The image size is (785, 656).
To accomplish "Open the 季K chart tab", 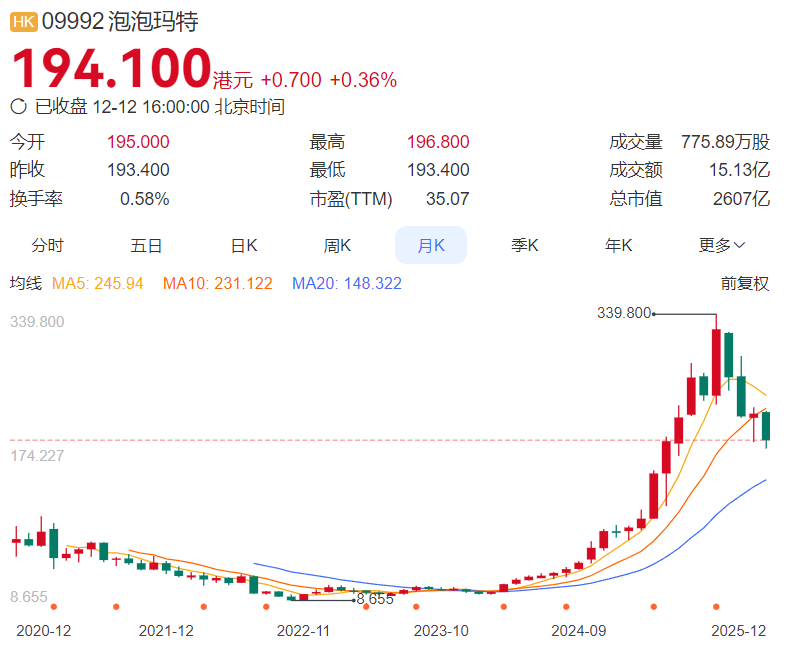I will pos(525,245).
